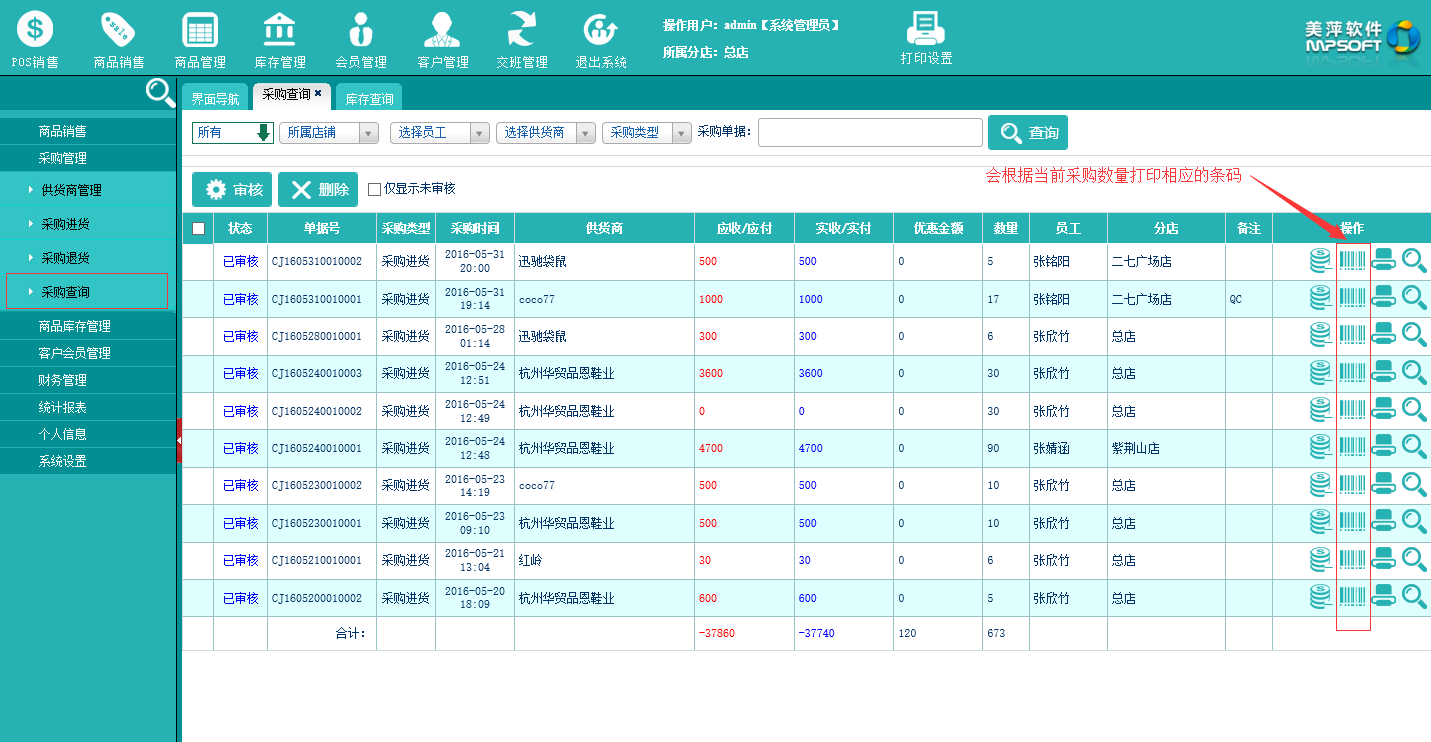Toggle the select-all checkbox in table header
1431x742 pixels.
tap(198, 228)
